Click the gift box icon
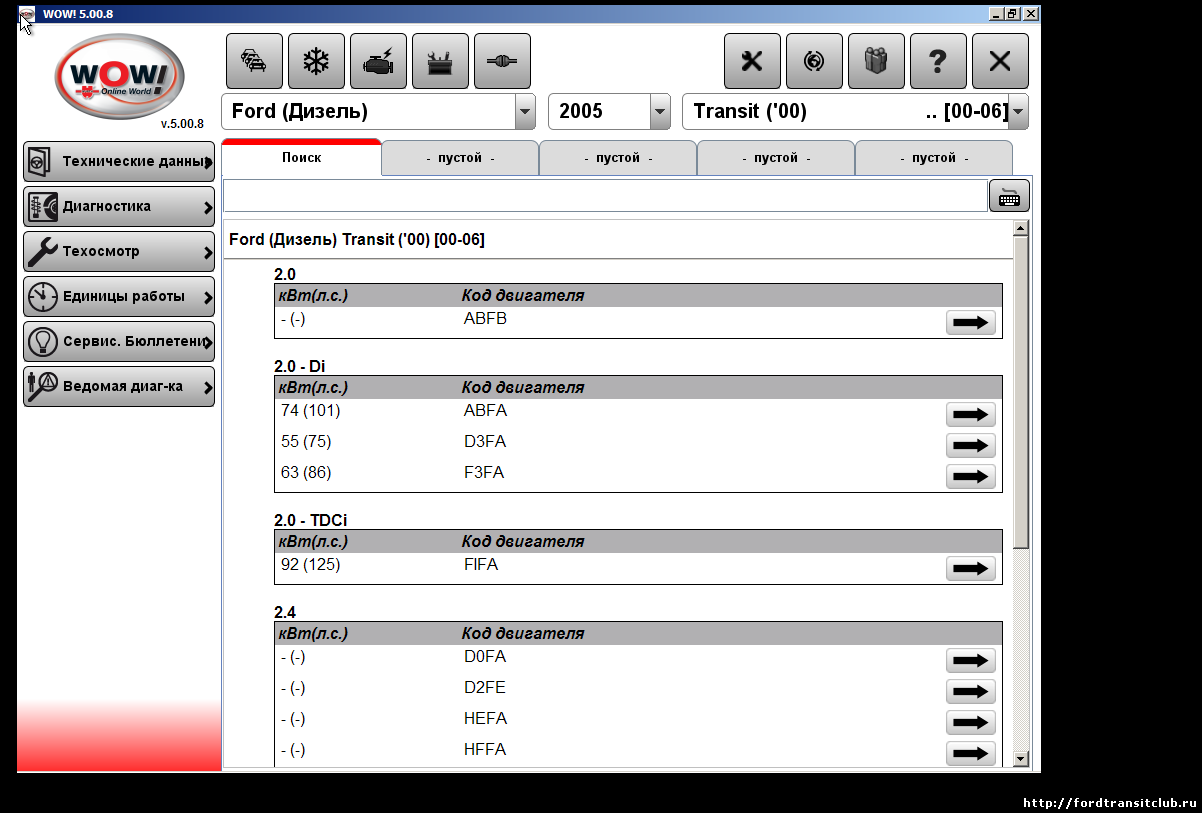1202x813 pixels. click(x=876, y=61)
